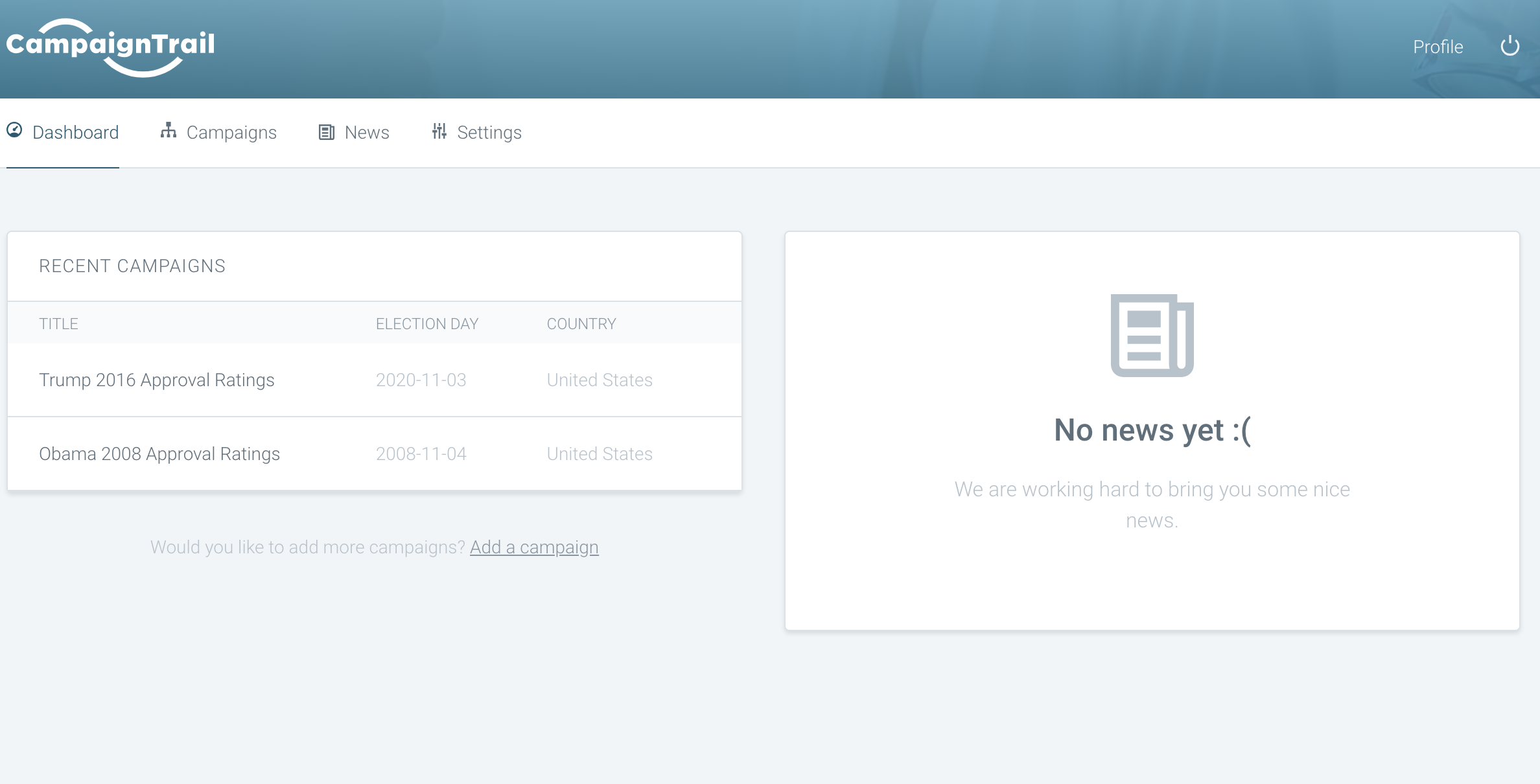Open Settings via the sliders icon
The width and height of the screenshot is (1540, 784).
439,131
